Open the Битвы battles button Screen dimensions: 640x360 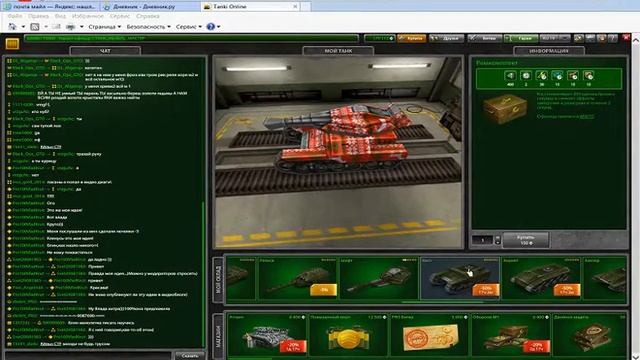point(484,38)
